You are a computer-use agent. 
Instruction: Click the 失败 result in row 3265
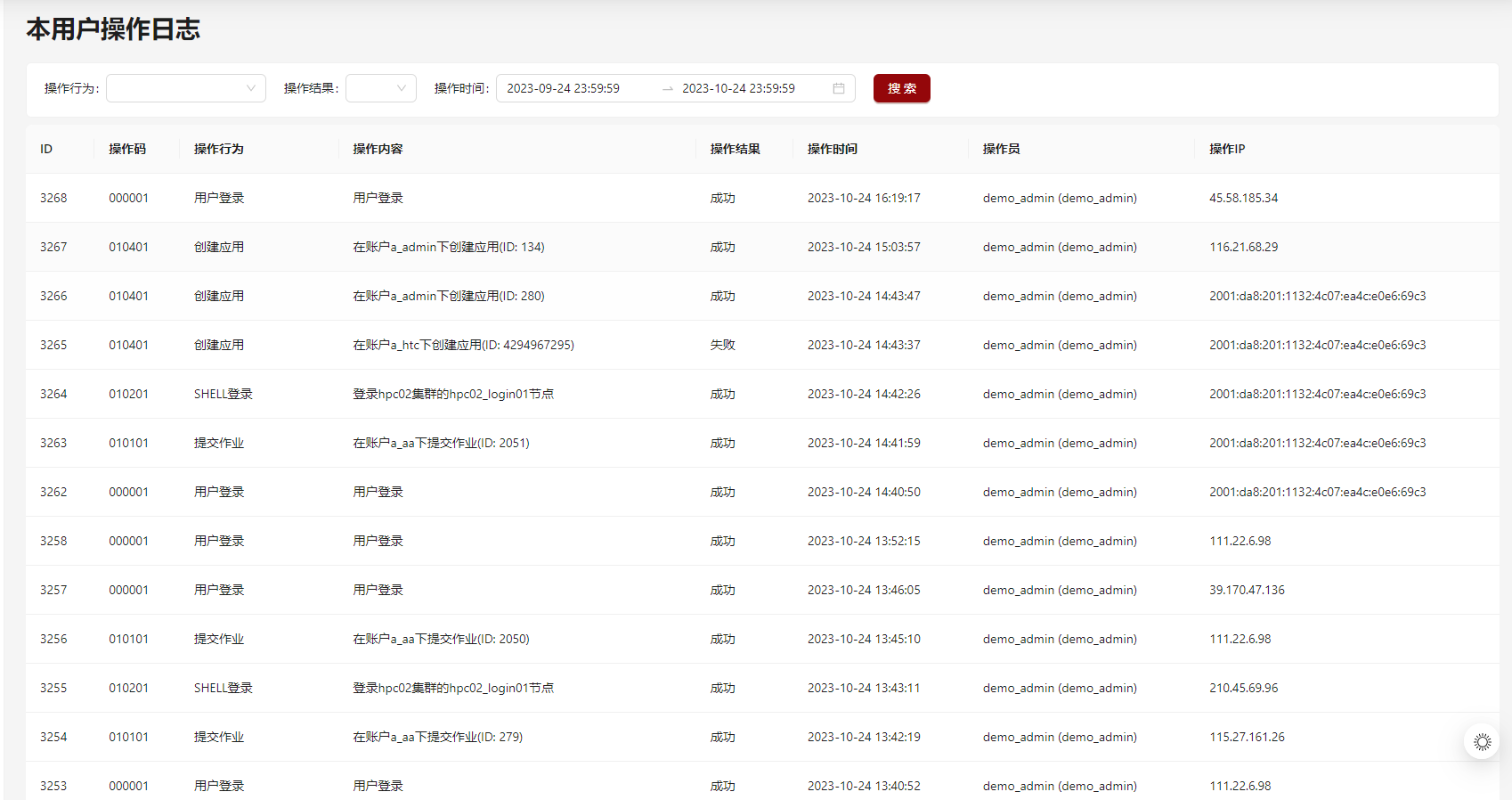click(722, 345)
